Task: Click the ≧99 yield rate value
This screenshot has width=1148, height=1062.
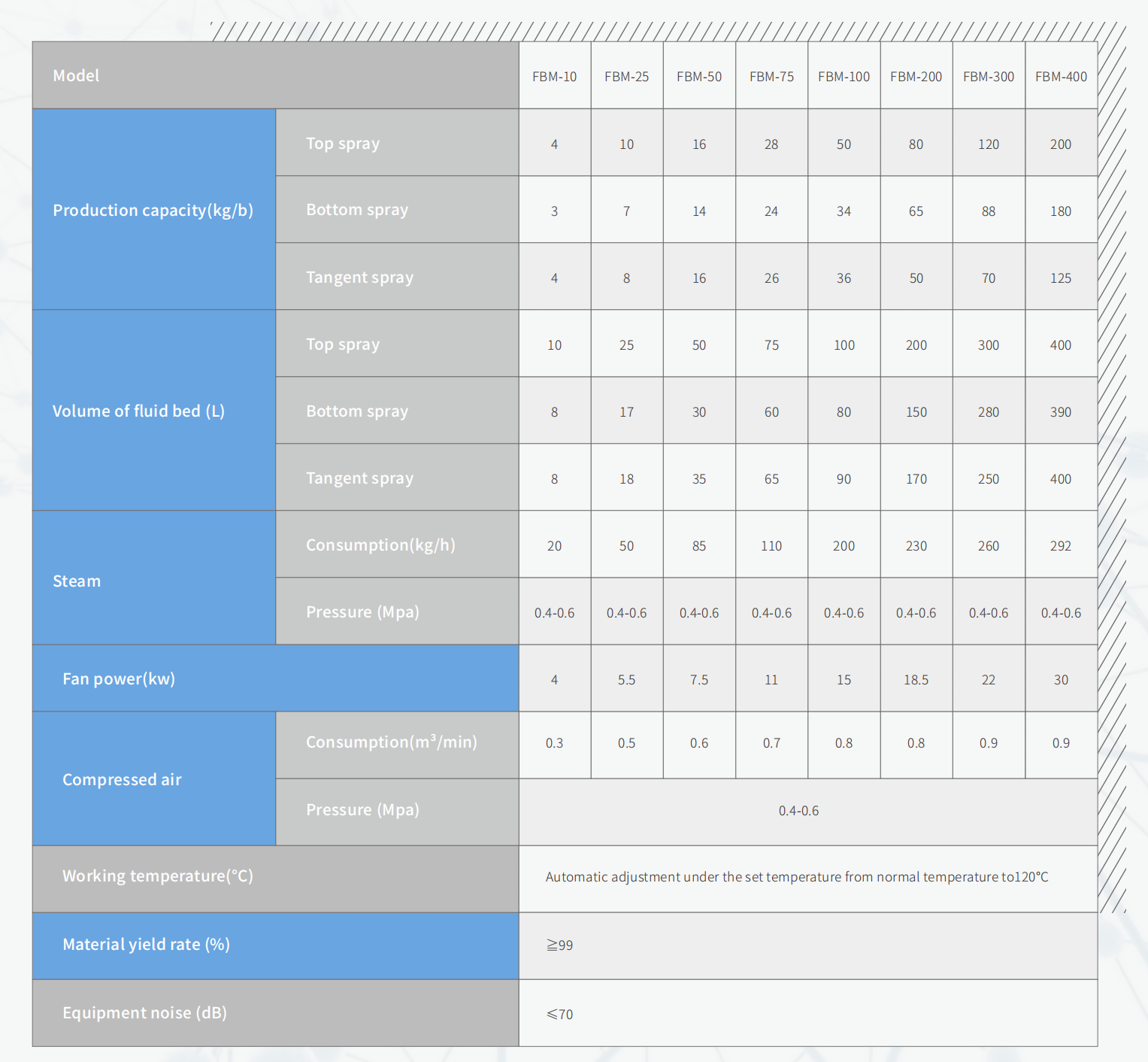Action: click(559, 945)
